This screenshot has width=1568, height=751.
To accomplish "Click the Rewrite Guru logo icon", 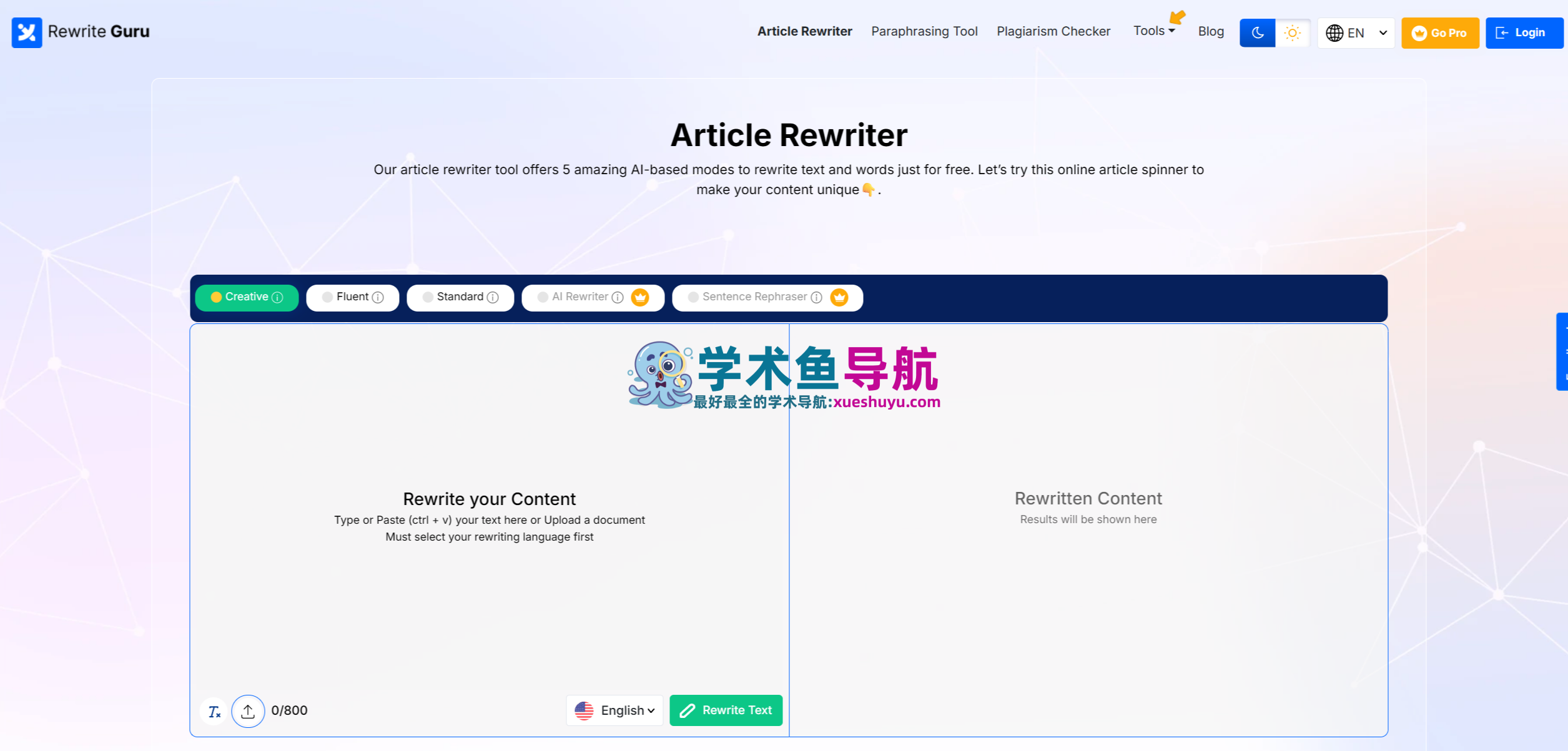I will [27, 32].
